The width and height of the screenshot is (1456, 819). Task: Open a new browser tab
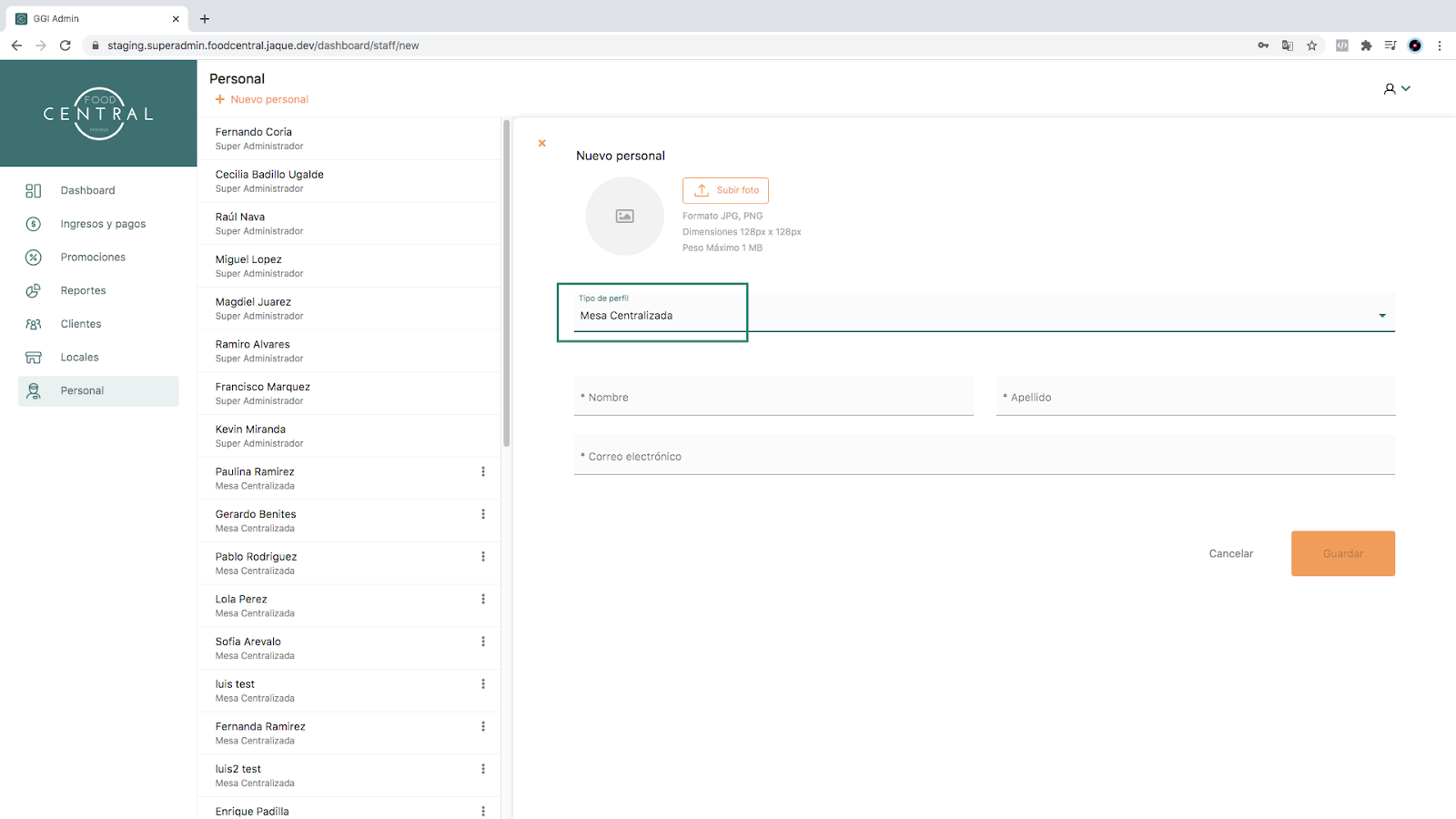205,18
